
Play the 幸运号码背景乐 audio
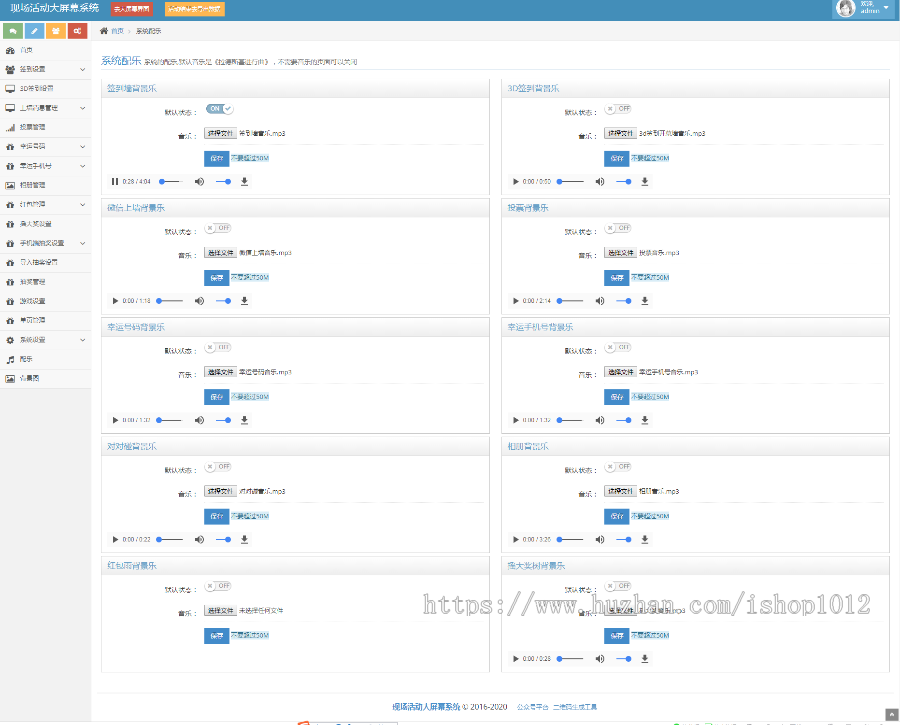115,420
